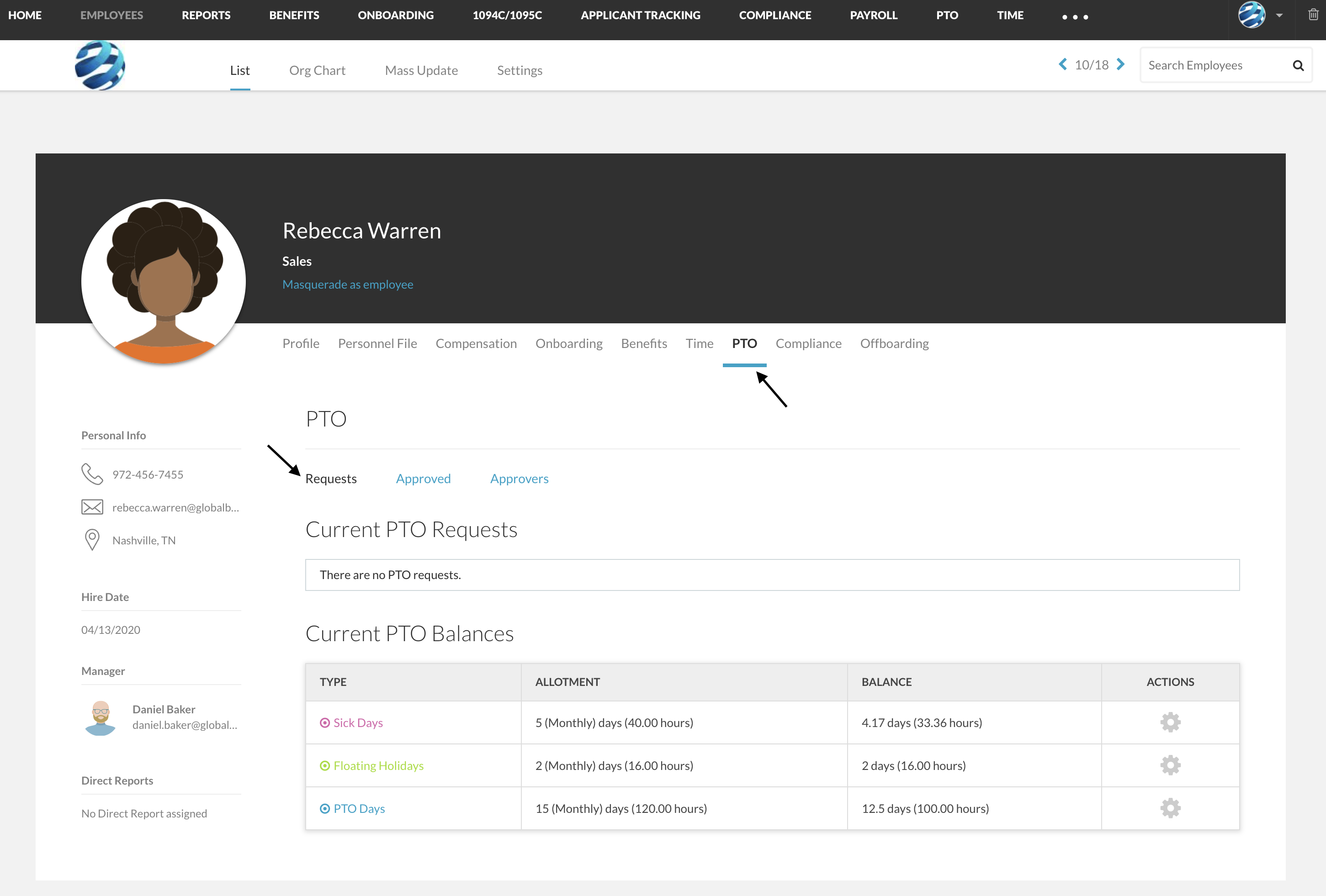Viewport: 1326px width, 896px height.
Task: Click the Sick Days circle icon
Action: 325,722
